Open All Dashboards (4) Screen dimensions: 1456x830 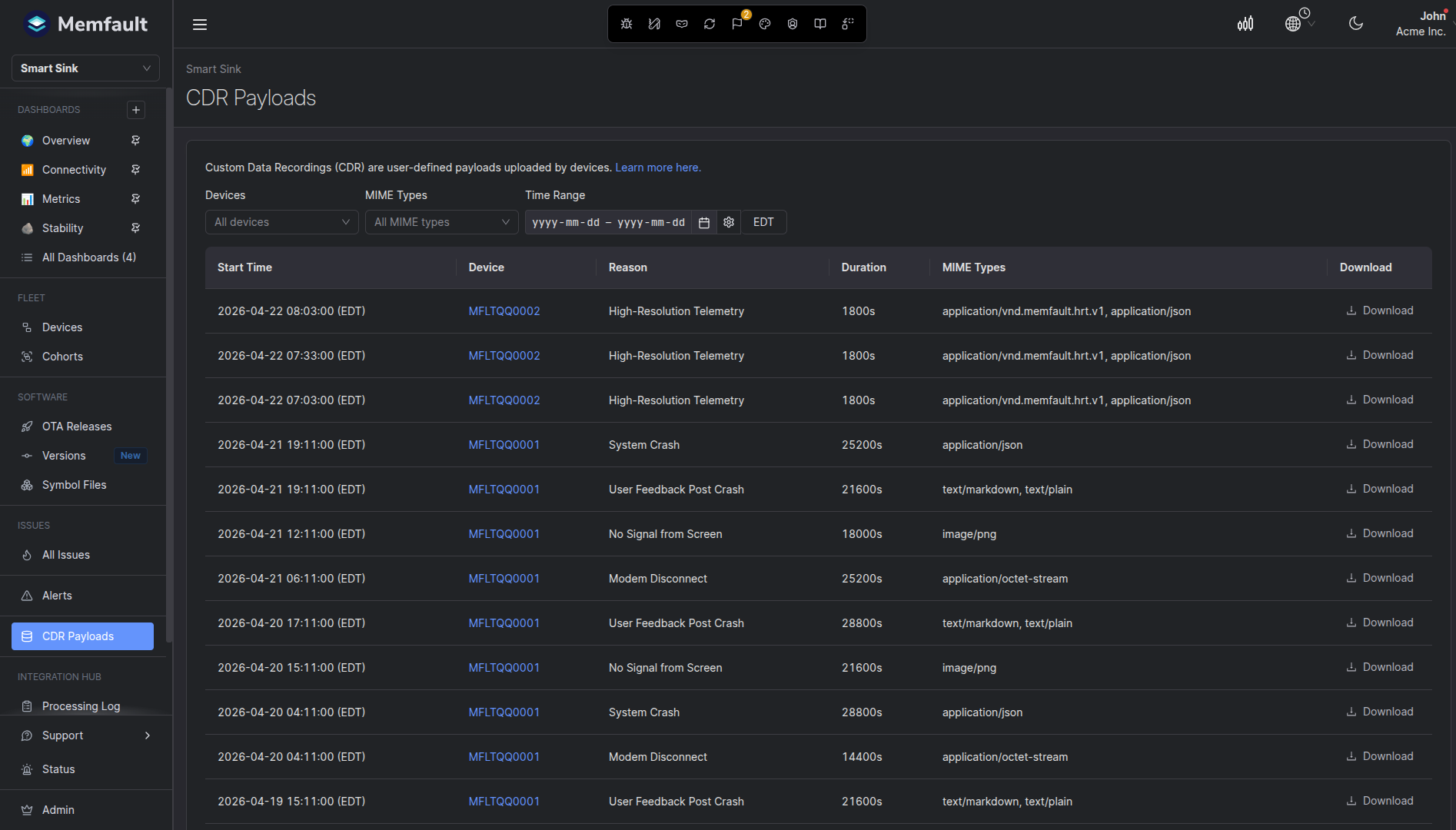pos(82,257)
